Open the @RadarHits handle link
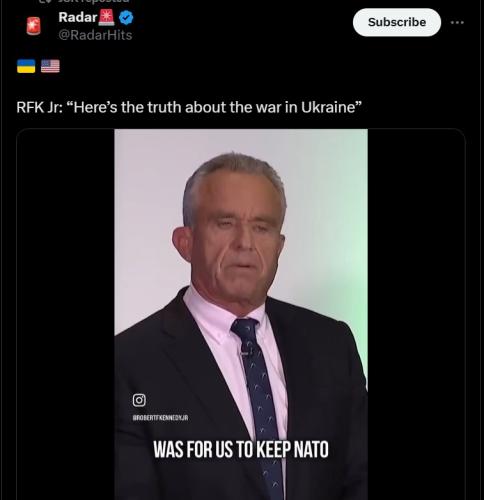The image size is (484, 500). point(95,35)
